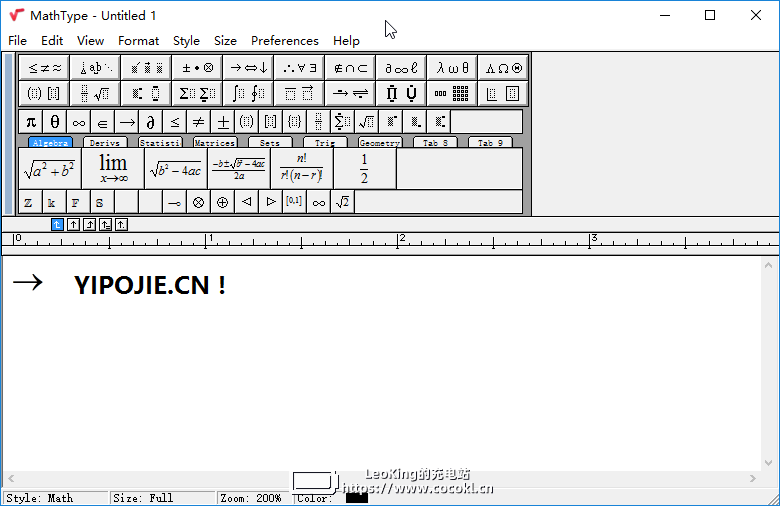This screenshot has width=780, height=506.
Task: Open underbar and overbar templates palette
Action: click(299, 93)
